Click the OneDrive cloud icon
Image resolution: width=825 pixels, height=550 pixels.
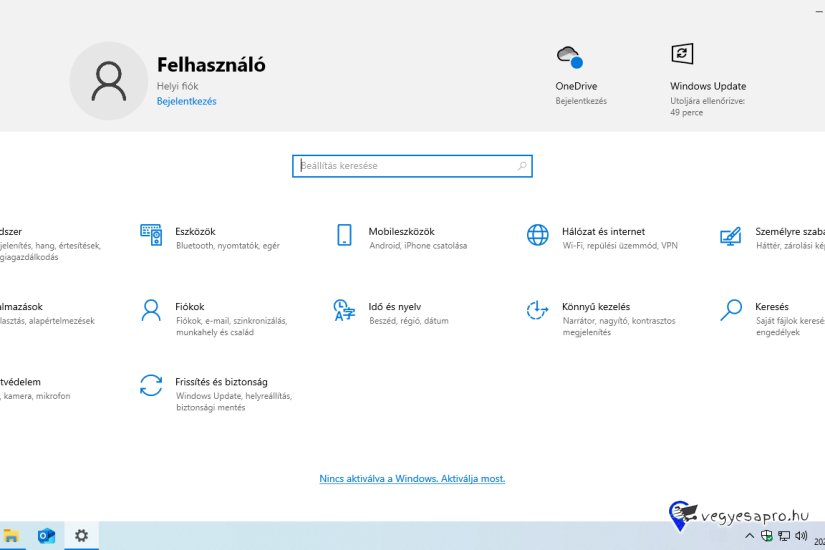pos(569,55)
